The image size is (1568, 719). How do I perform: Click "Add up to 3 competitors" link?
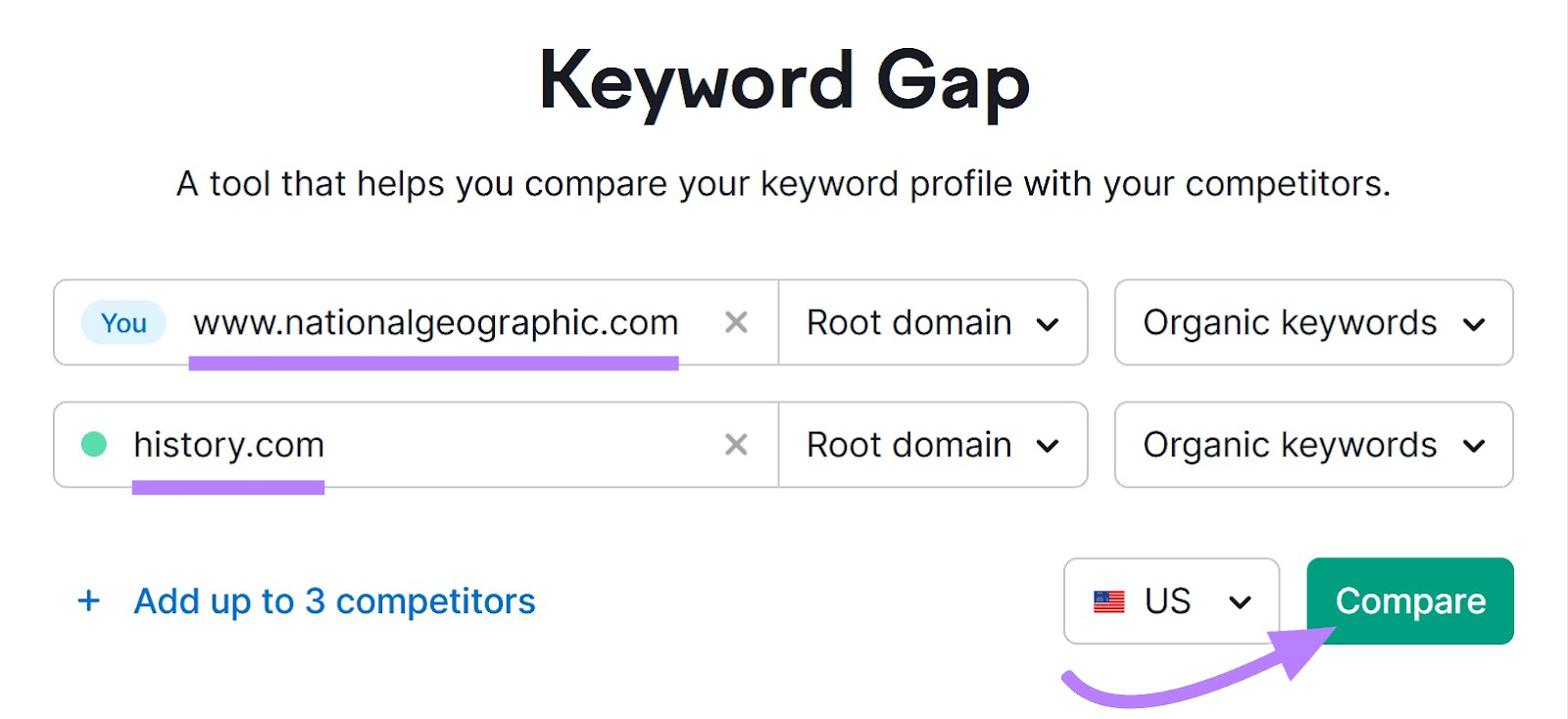point(333,601)
